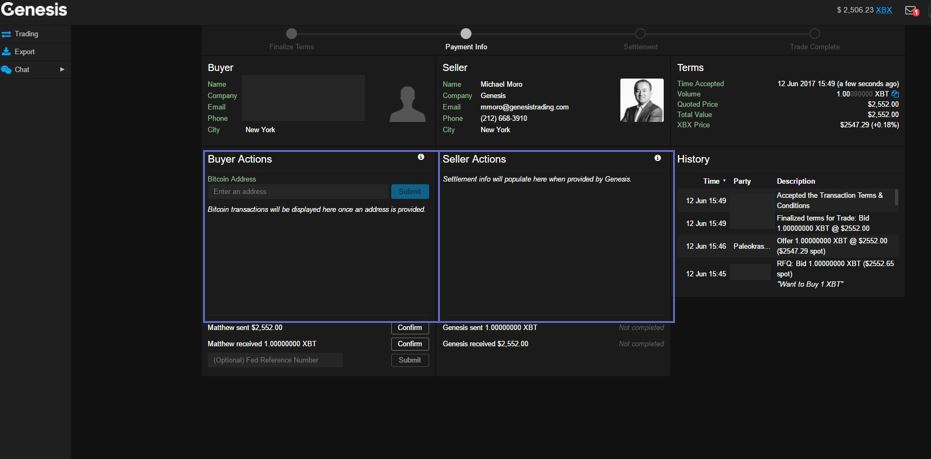Select the 'Finalized terms for Trade' history row
Image resolution: width=931 pixels, height=459 pixels.
coord(788,223)
